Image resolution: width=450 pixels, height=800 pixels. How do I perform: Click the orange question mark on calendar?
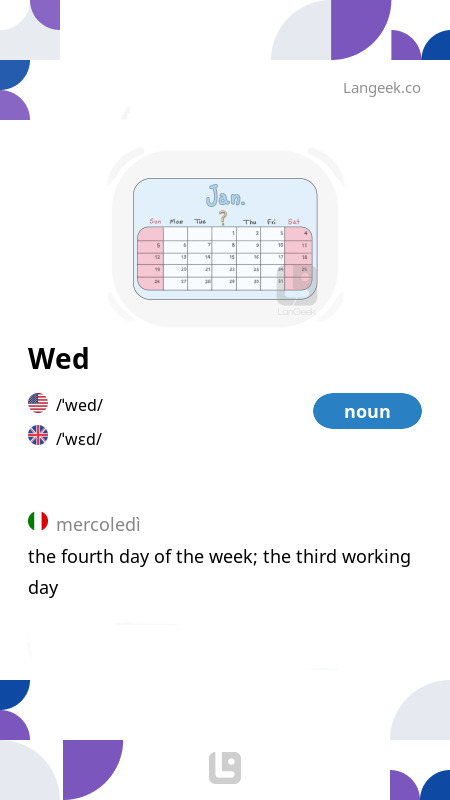[x=223, y=218]
